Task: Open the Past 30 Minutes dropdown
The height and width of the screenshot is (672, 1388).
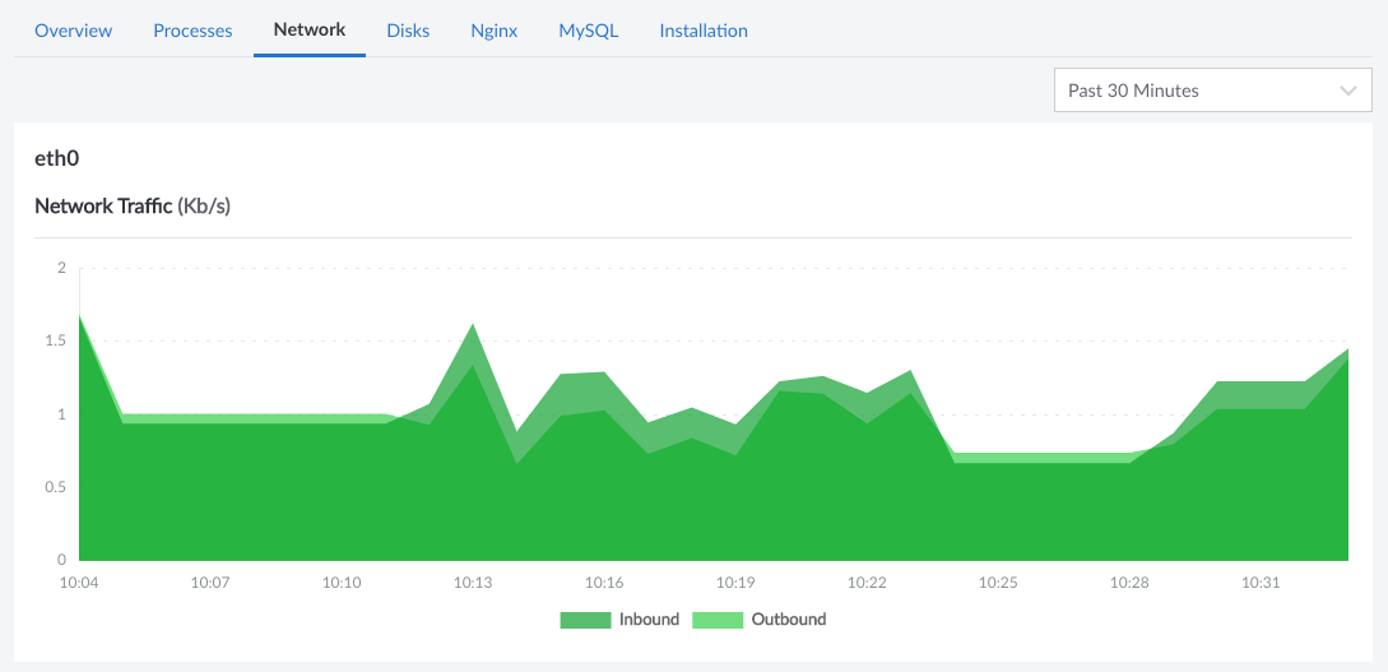Action: (1212, 89)
